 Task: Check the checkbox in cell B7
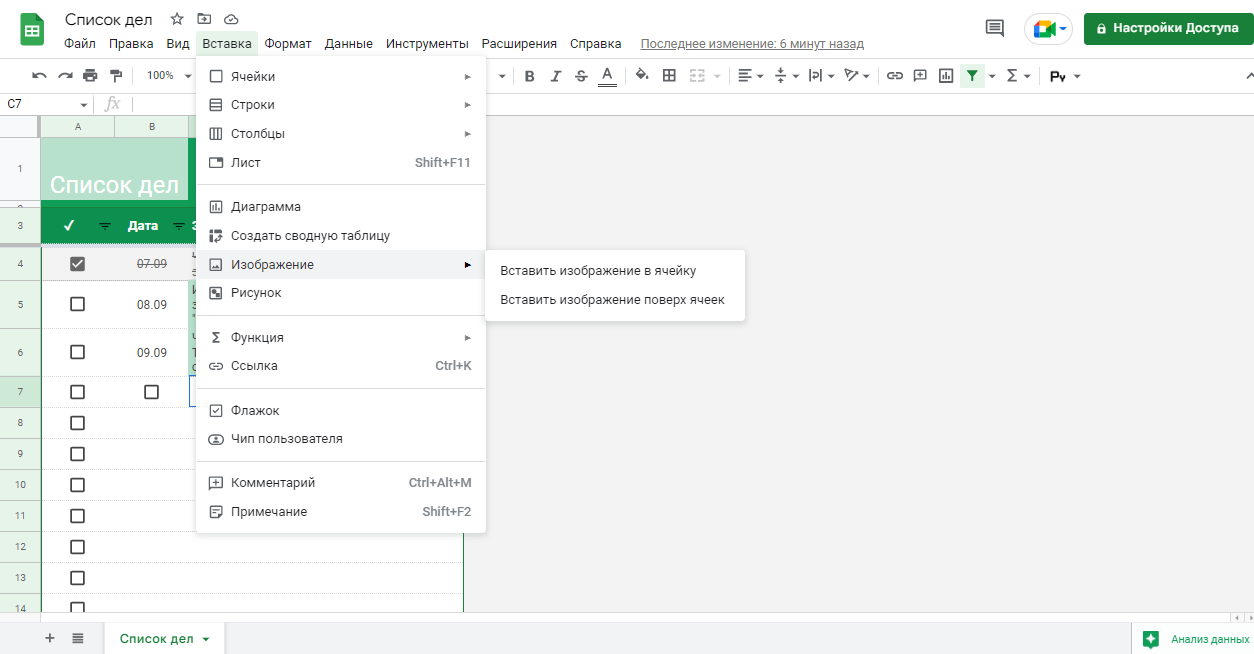pos(151,392)
